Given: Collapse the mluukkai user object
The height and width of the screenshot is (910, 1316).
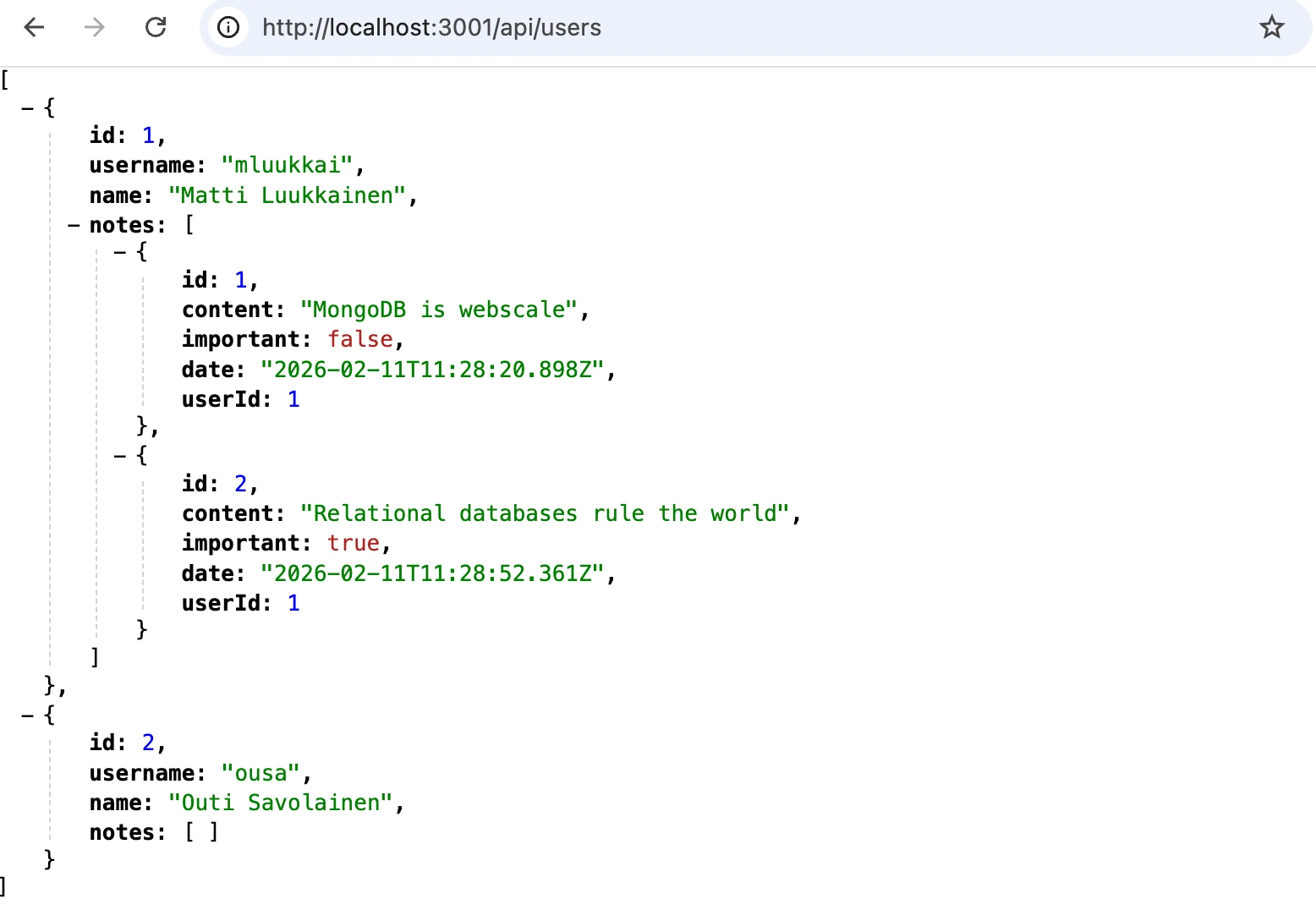Looking at the screenshot, I should [28, 108].
